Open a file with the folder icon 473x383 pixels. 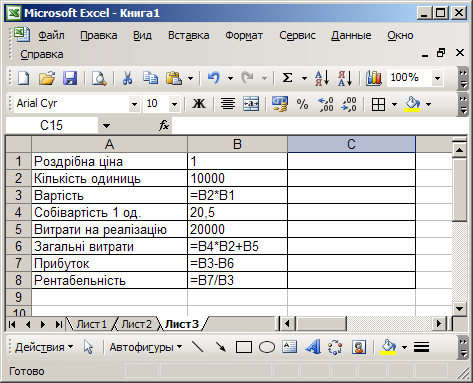click(47, 78)
